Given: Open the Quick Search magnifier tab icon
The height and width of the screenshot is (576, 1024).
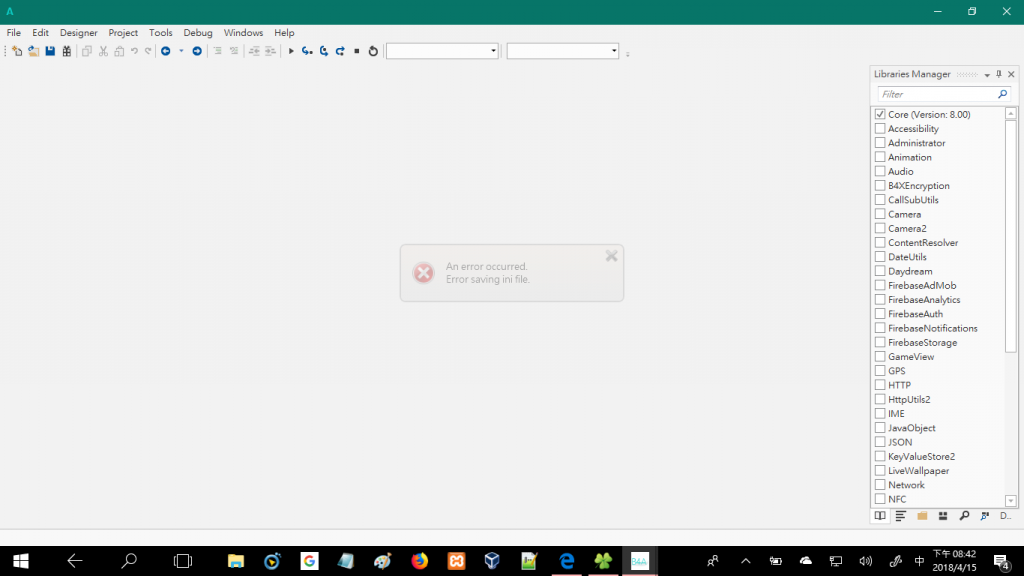Looking at the screenshot, I should pos(964,516).
